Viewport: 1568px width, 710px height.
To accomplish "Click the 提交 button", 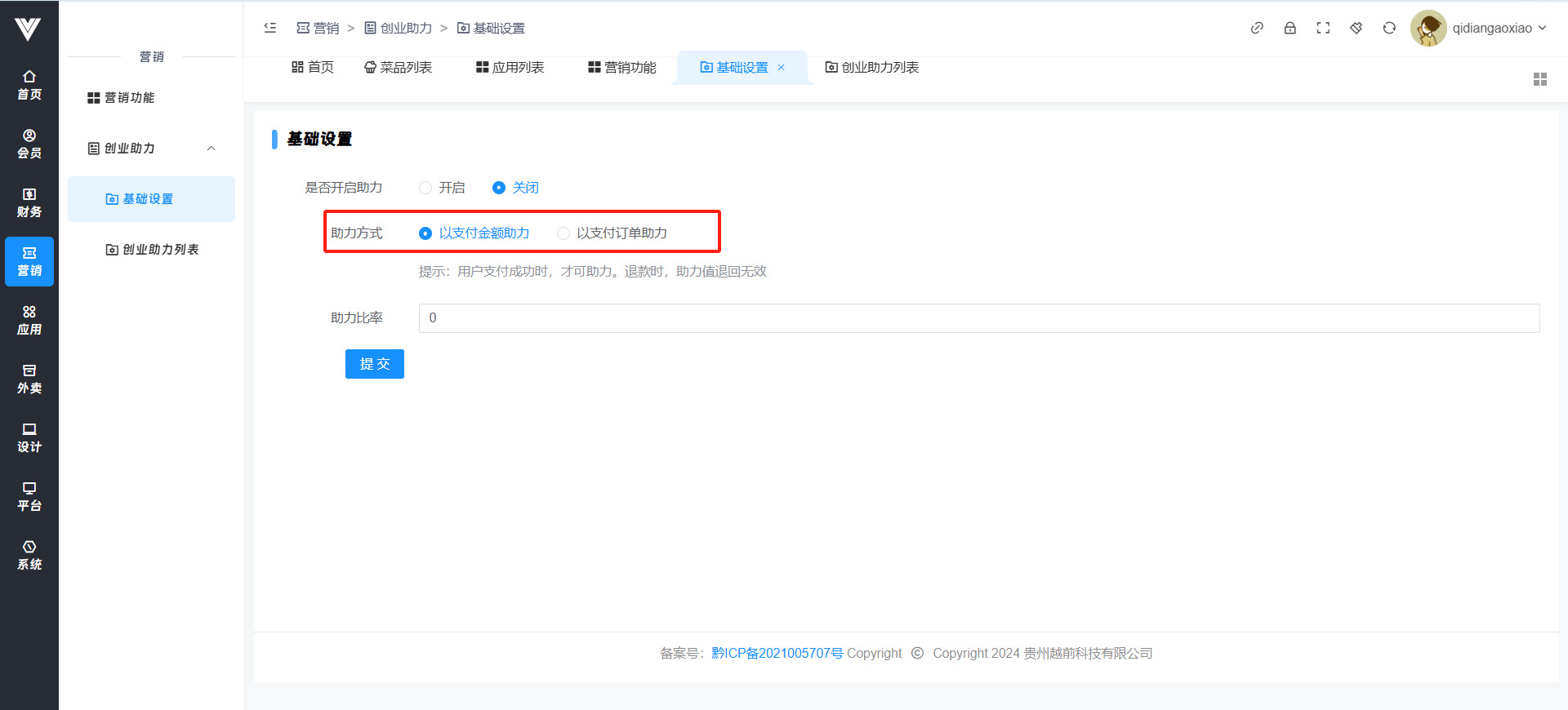I will (374, 364).
